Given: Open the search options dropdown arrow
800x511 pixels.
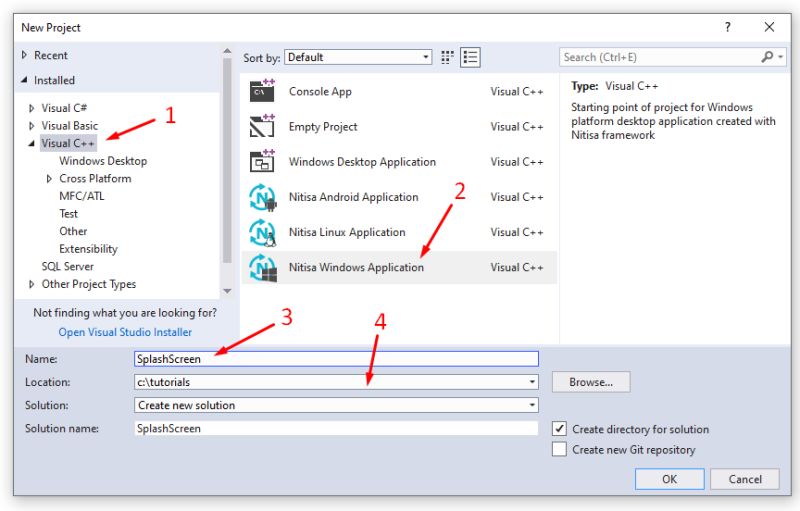Looking at the screenshot, I should point(781,57).
